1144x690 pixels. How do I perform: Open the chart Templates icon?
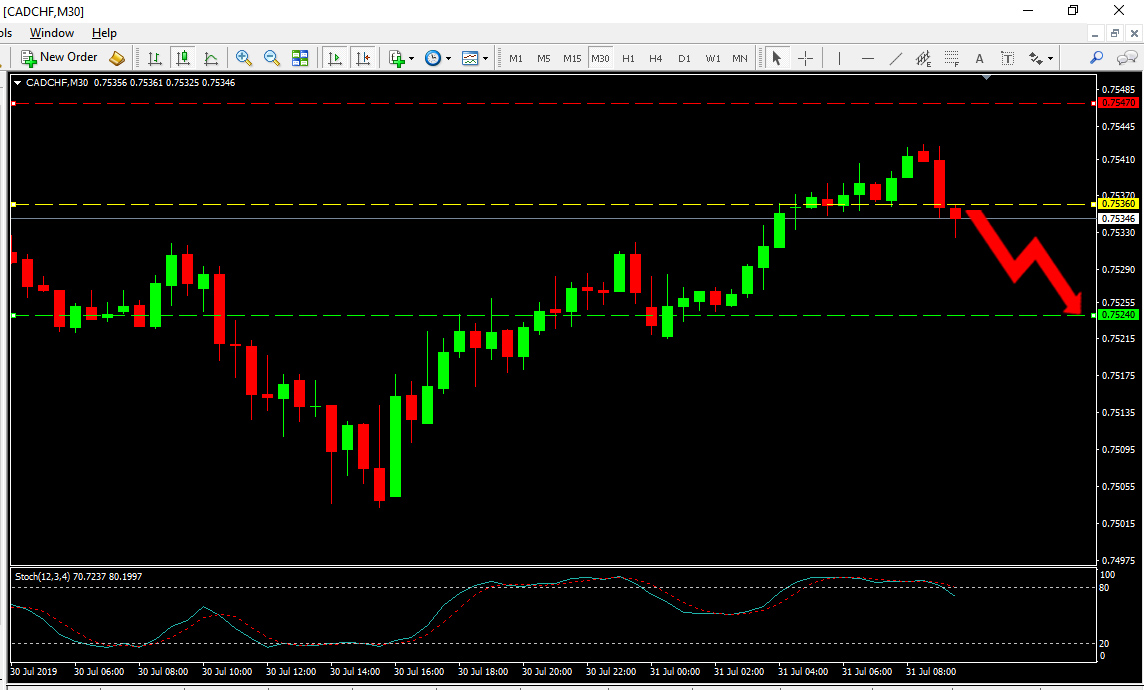[471, 58]
